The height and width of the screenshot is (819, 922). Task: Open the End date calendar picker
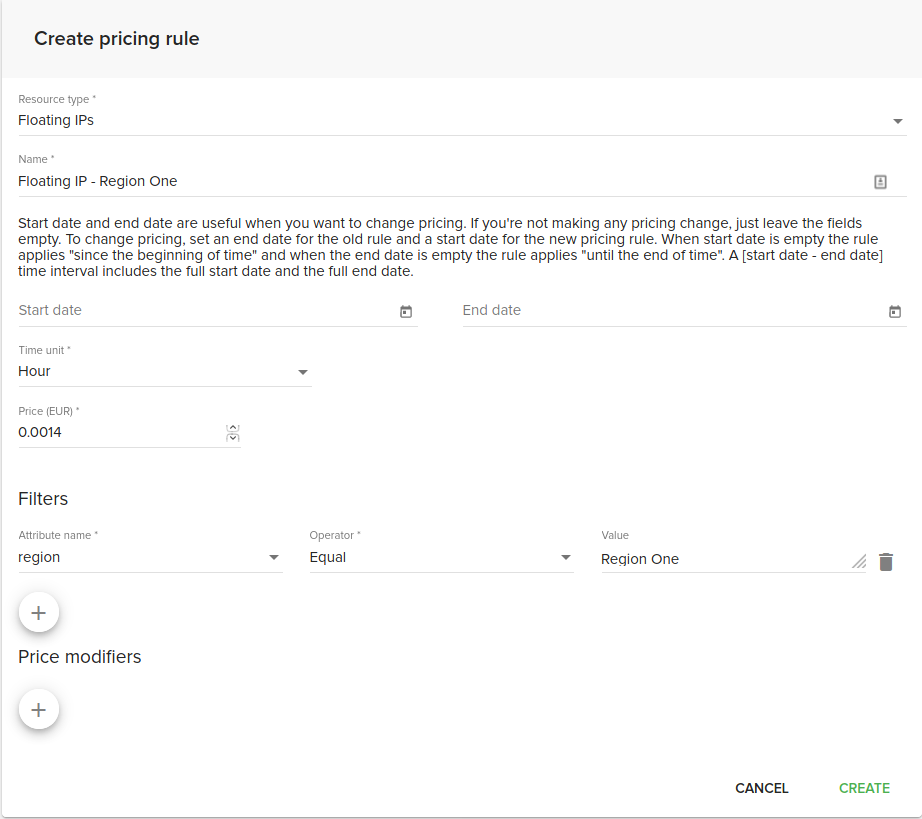(x=894, y=312)
